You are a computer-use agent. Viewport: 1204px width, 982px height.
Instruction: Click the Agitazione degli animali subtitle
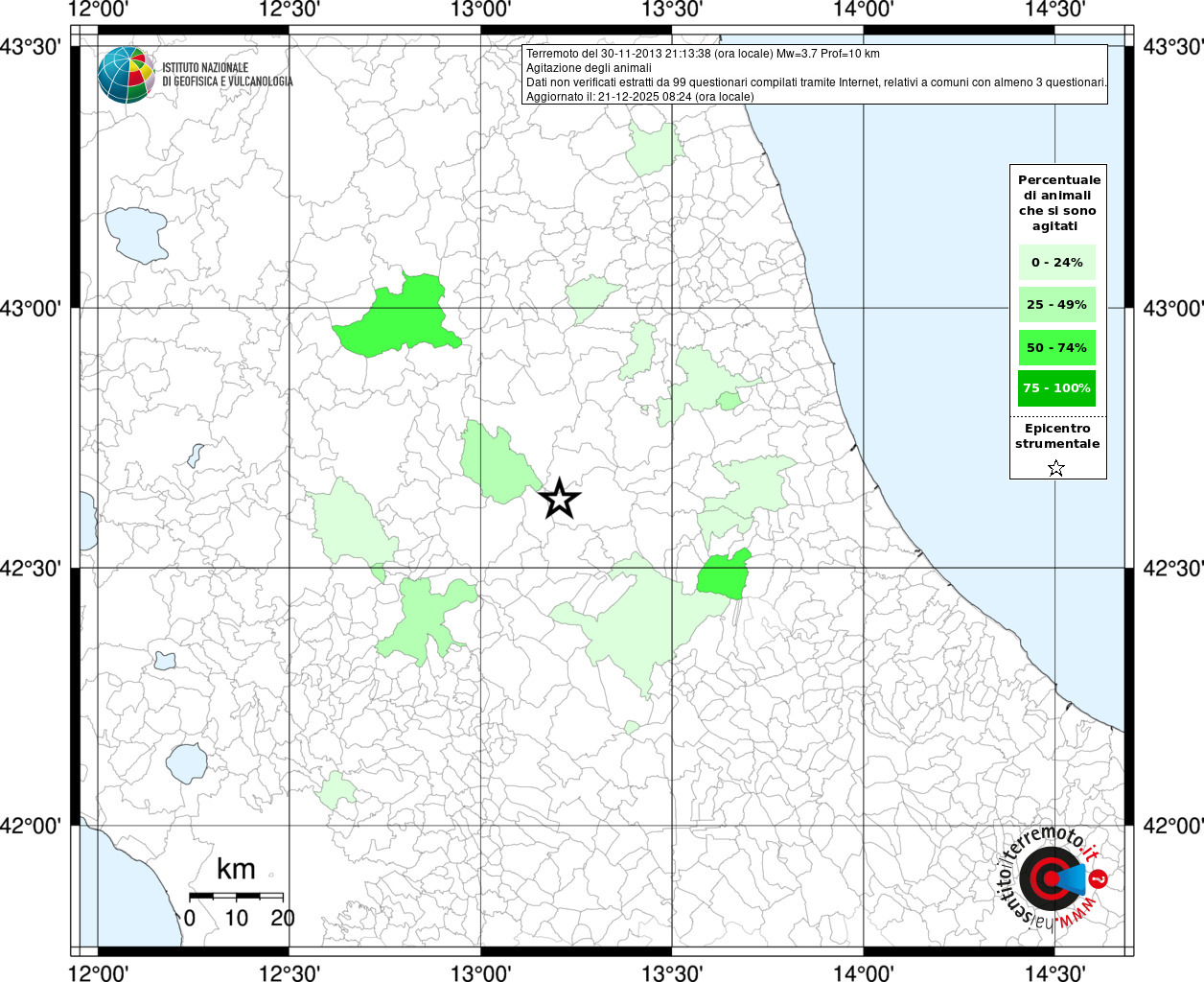tap(589, 68)
